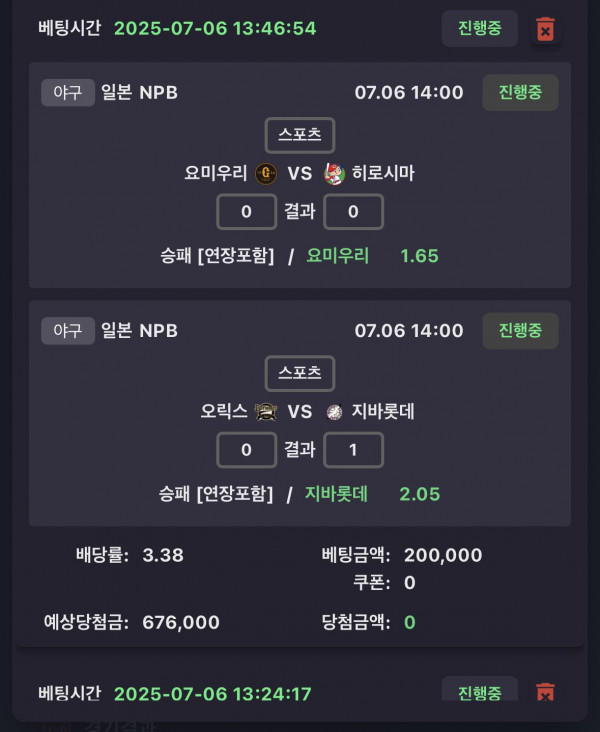Select 스포츠 tag in Yomiuri match card
Screen dimensions: 600x732
click(300, 135)
